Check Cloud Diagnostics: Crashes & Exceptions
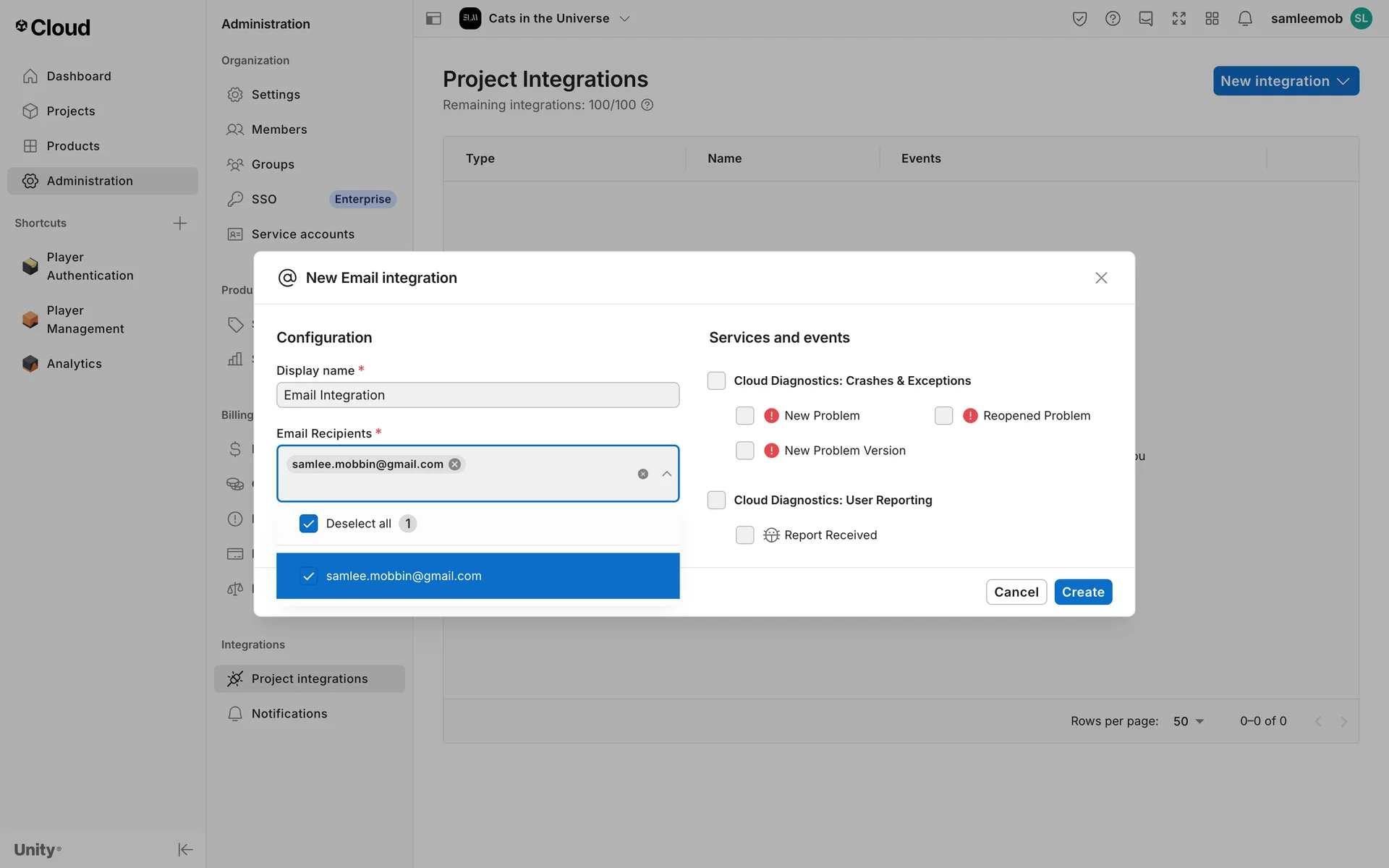1389x868 pixels. point(716,380)
